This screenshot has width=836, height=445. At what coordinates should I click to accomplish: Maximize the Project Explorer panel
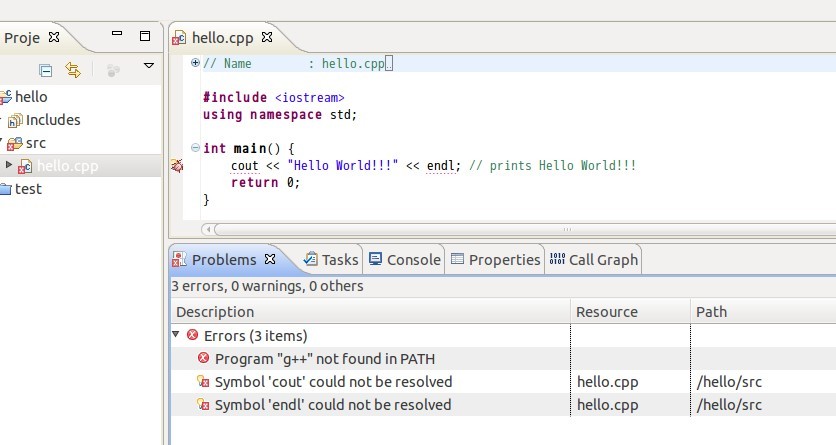point(145,36)
